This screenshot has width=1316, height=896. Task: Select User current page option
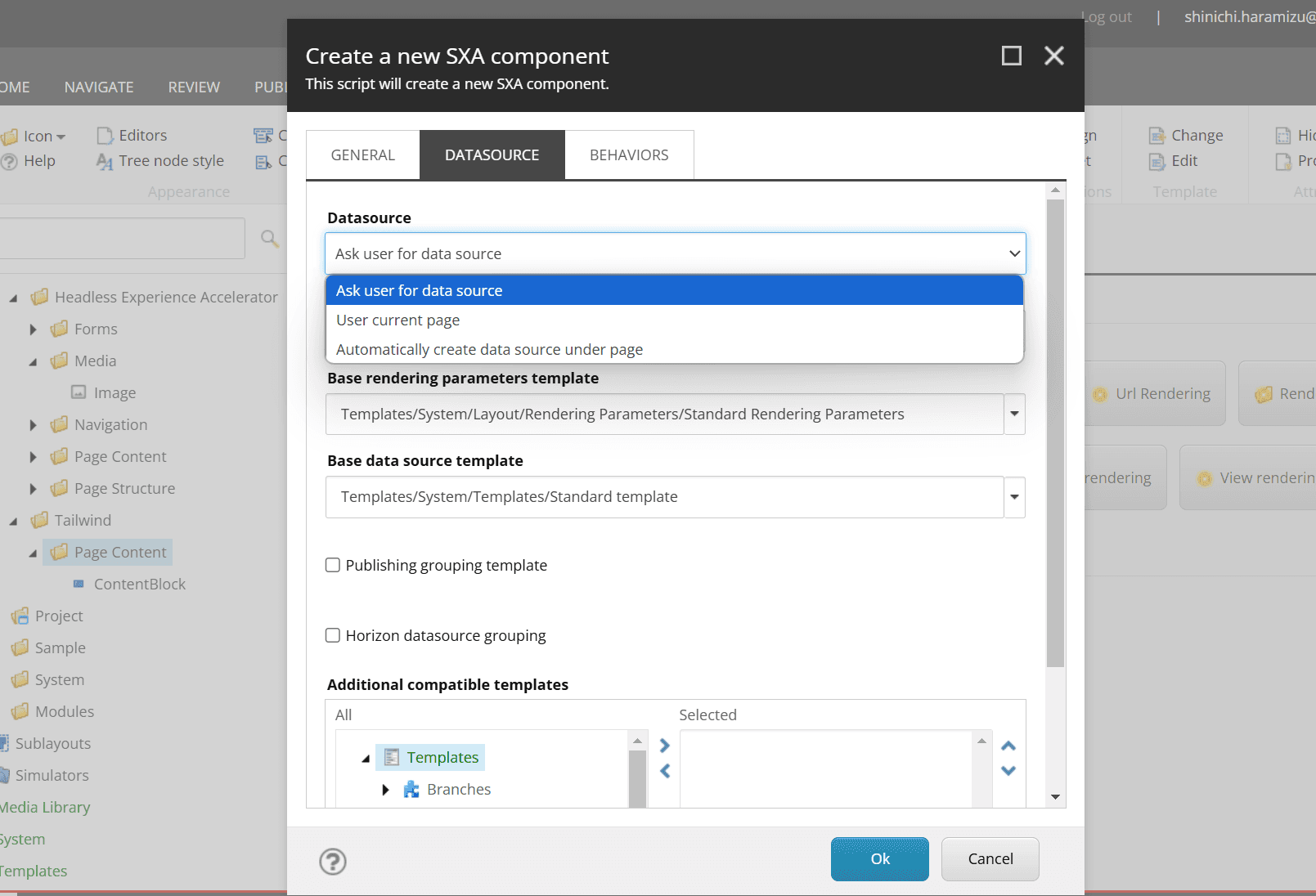click(x=397, y=320)
